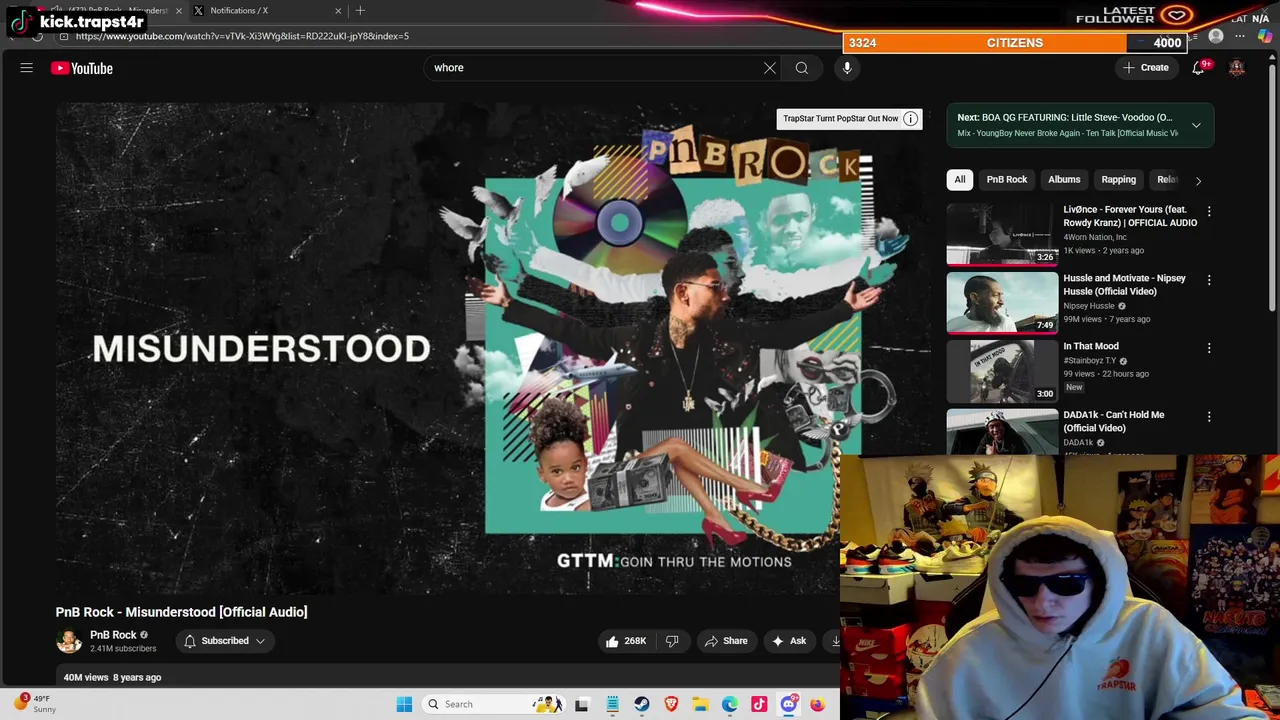Screen dimensions: 1280x720
Task: Go to the YouTube home logo
Action: click(82, 68)
